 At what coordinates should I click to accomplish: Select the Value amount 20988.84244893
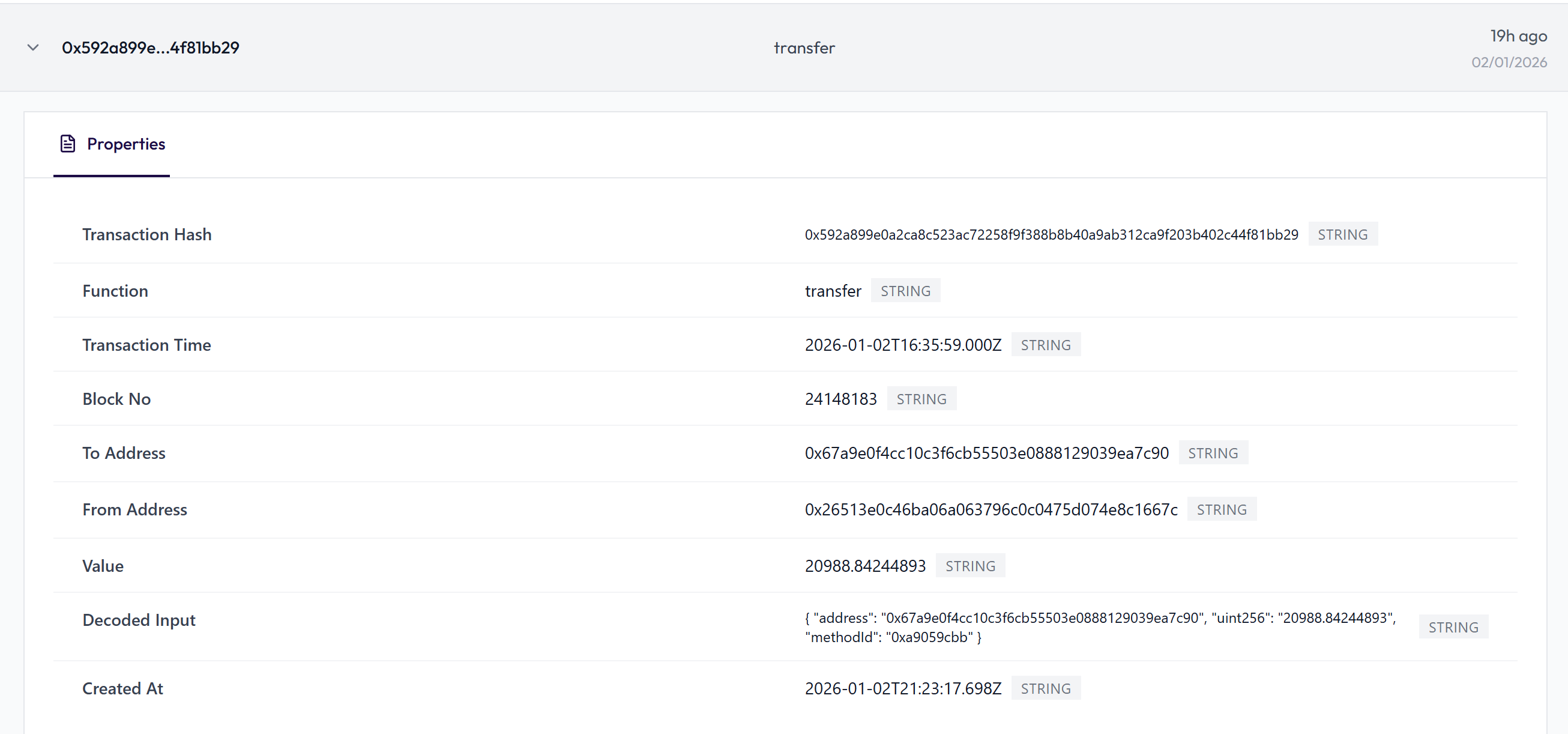point(865,565)
